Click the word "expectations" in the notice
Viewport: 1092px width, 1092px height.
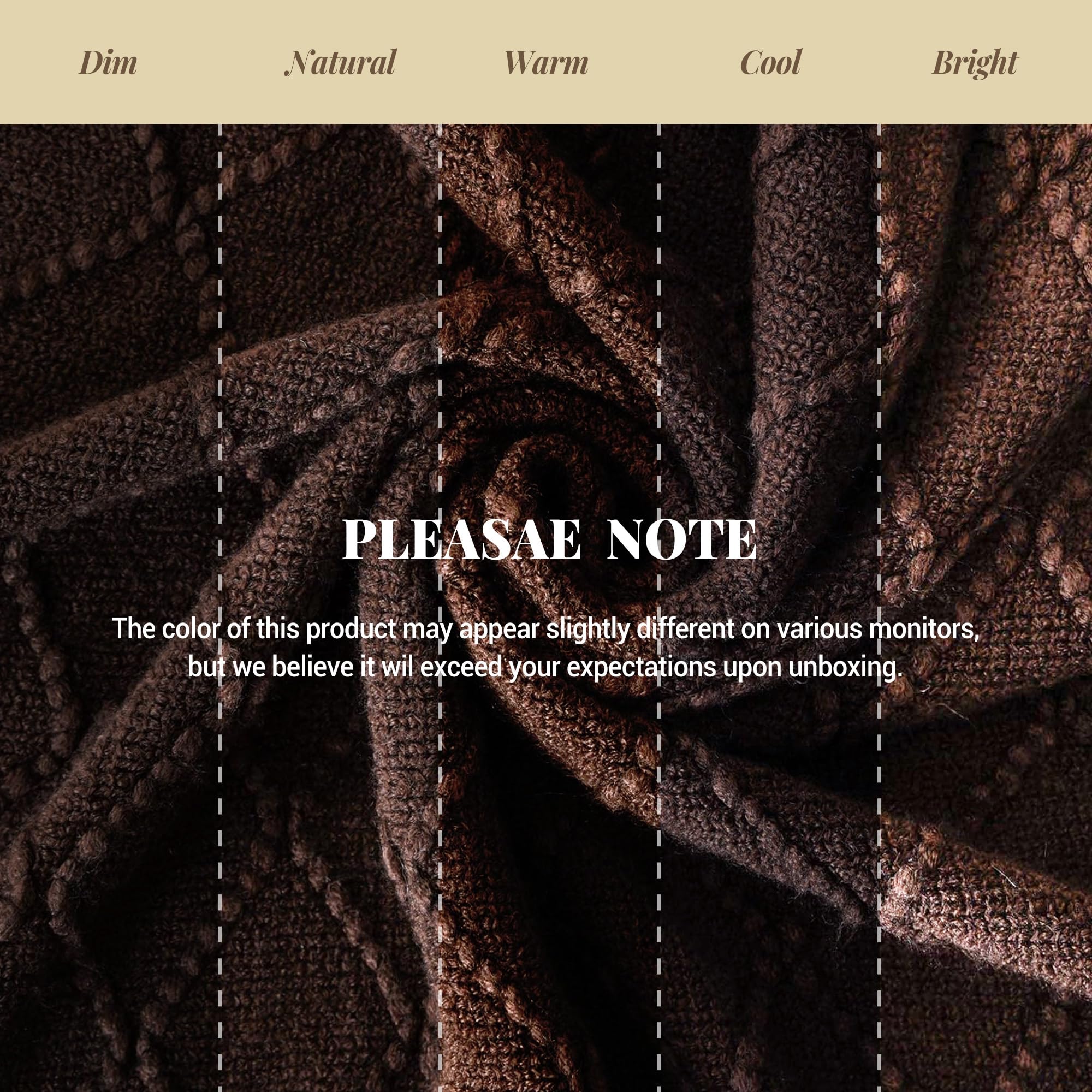point(642,669)
